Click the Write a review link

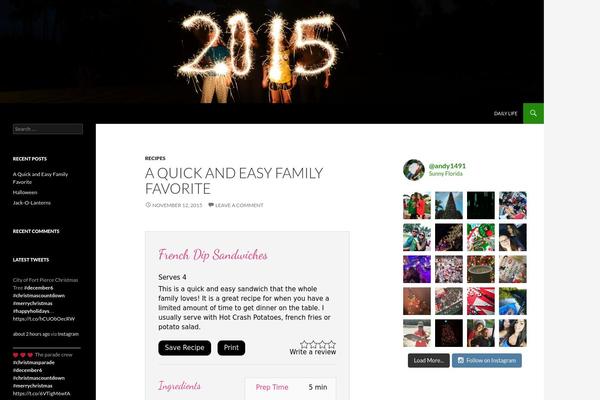coord(313,352)
